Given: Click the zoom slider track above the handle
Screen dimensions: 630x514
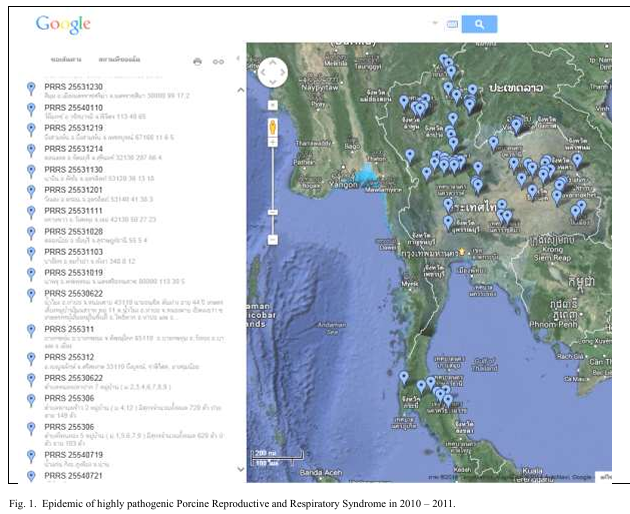Looking at the screenshot, I should pyautogui.click(x=273, y=177).
